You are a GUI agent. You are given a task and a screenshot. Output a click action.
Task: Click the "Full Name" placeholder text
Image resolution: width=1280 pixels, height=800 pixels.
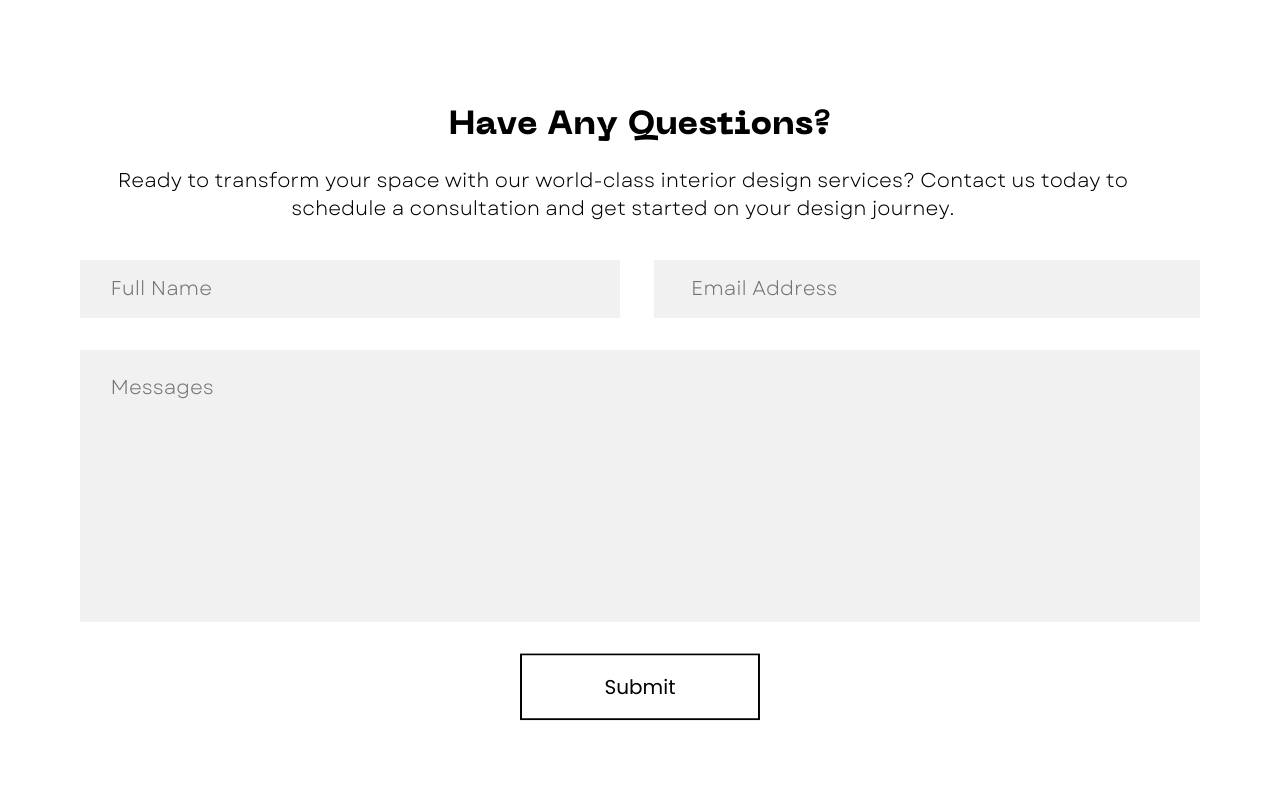tap(161, 289)
